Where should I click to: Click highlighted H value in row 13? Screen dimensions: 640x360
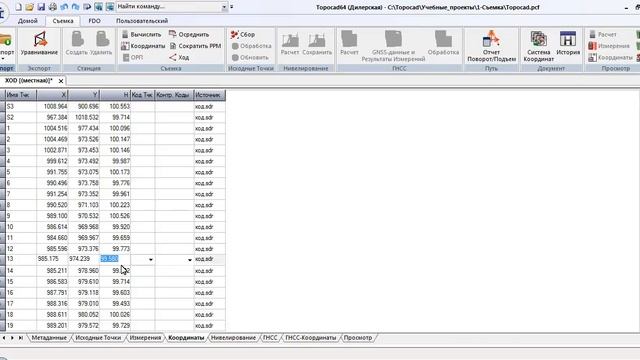[x=109, y=259]
